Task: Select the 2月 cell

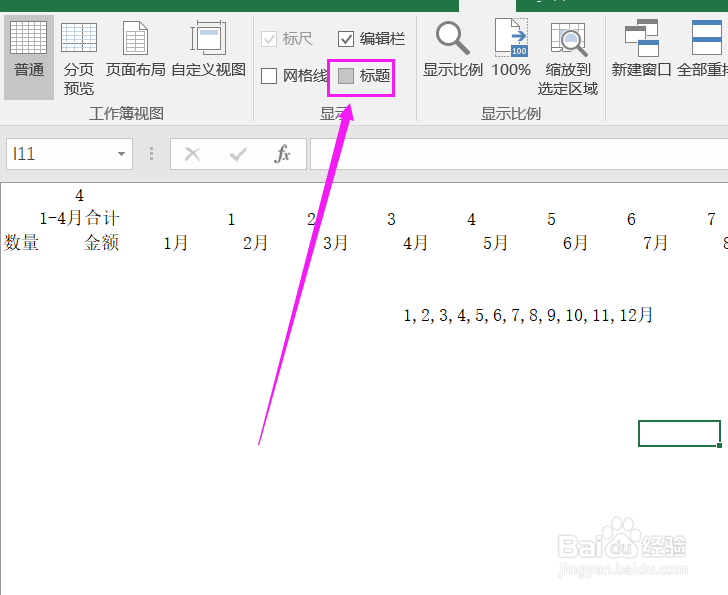Action: coord(255,243)
